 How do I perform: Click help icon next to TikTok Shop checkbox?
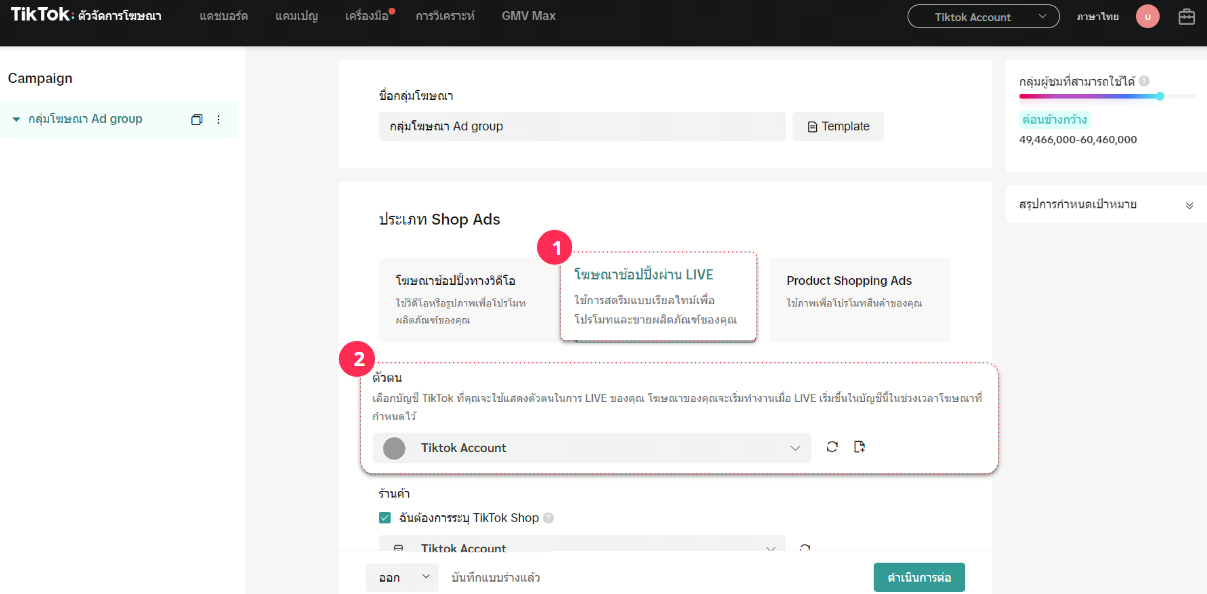(x=548, y=518)
